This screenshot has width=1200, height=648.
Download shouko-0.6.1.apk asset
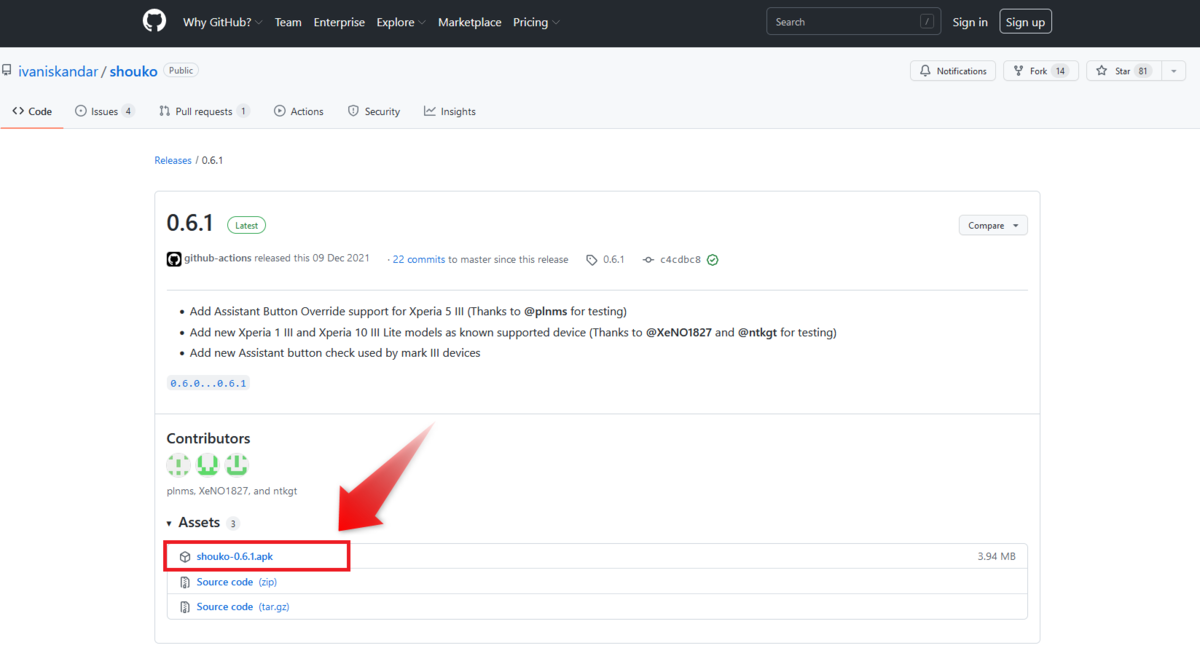[x=235, y=556]
